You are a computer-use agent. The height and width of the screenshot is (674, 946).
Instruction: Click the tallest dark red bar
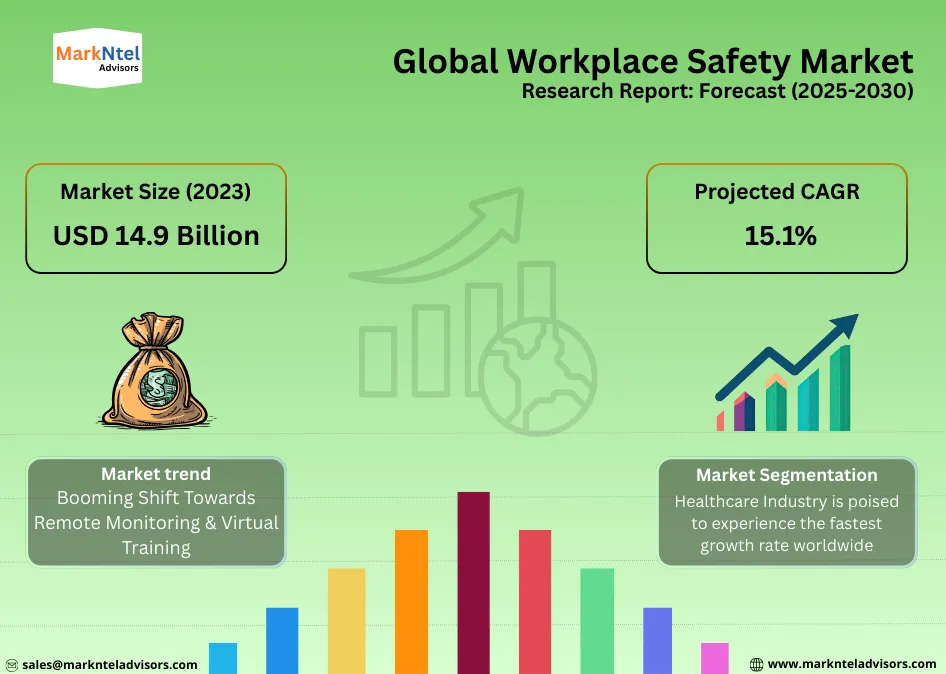[x=473, y=580]
